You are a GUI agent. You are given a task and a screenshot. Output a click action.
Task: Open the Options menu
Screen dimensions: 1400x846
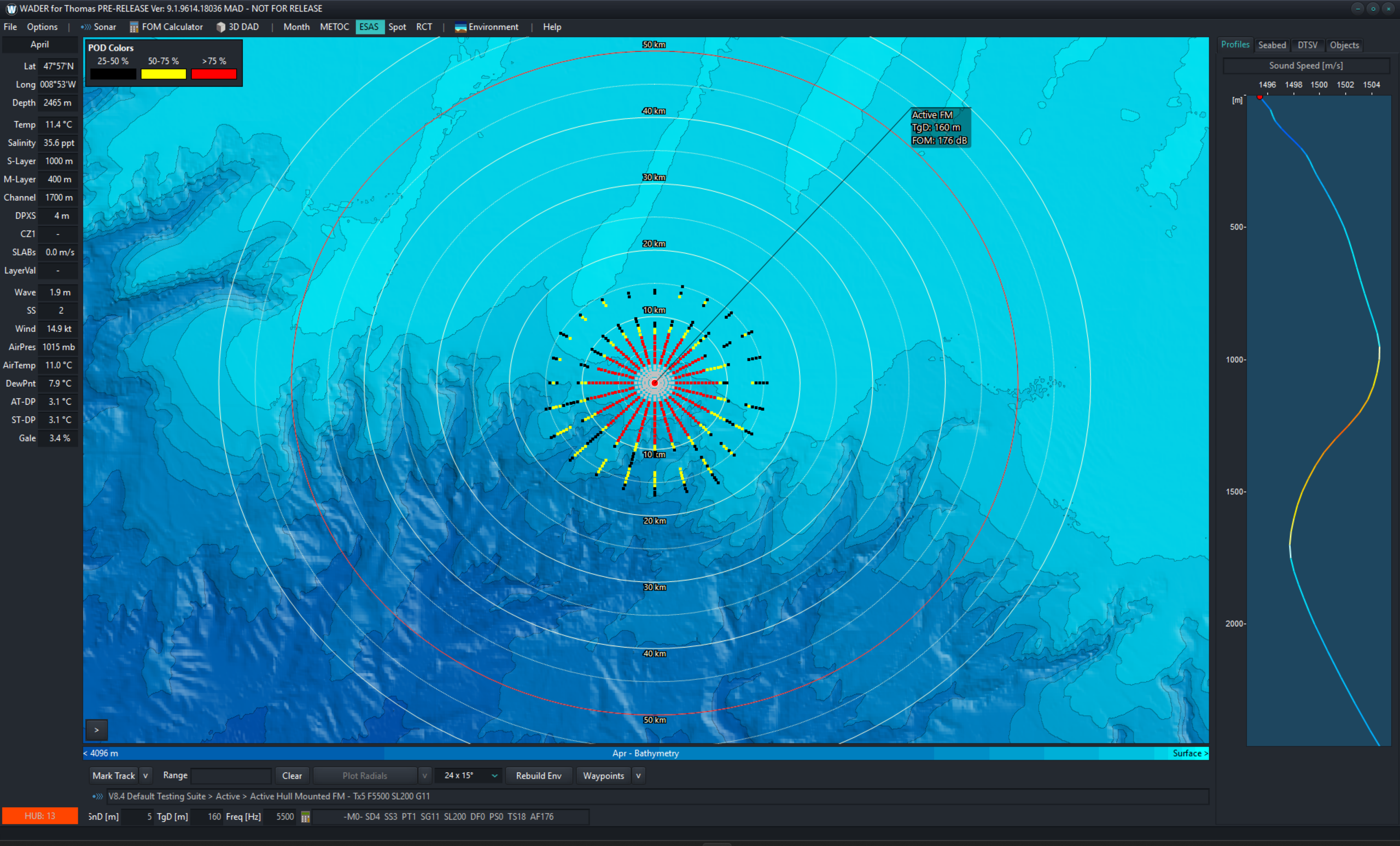coord(42,27)
